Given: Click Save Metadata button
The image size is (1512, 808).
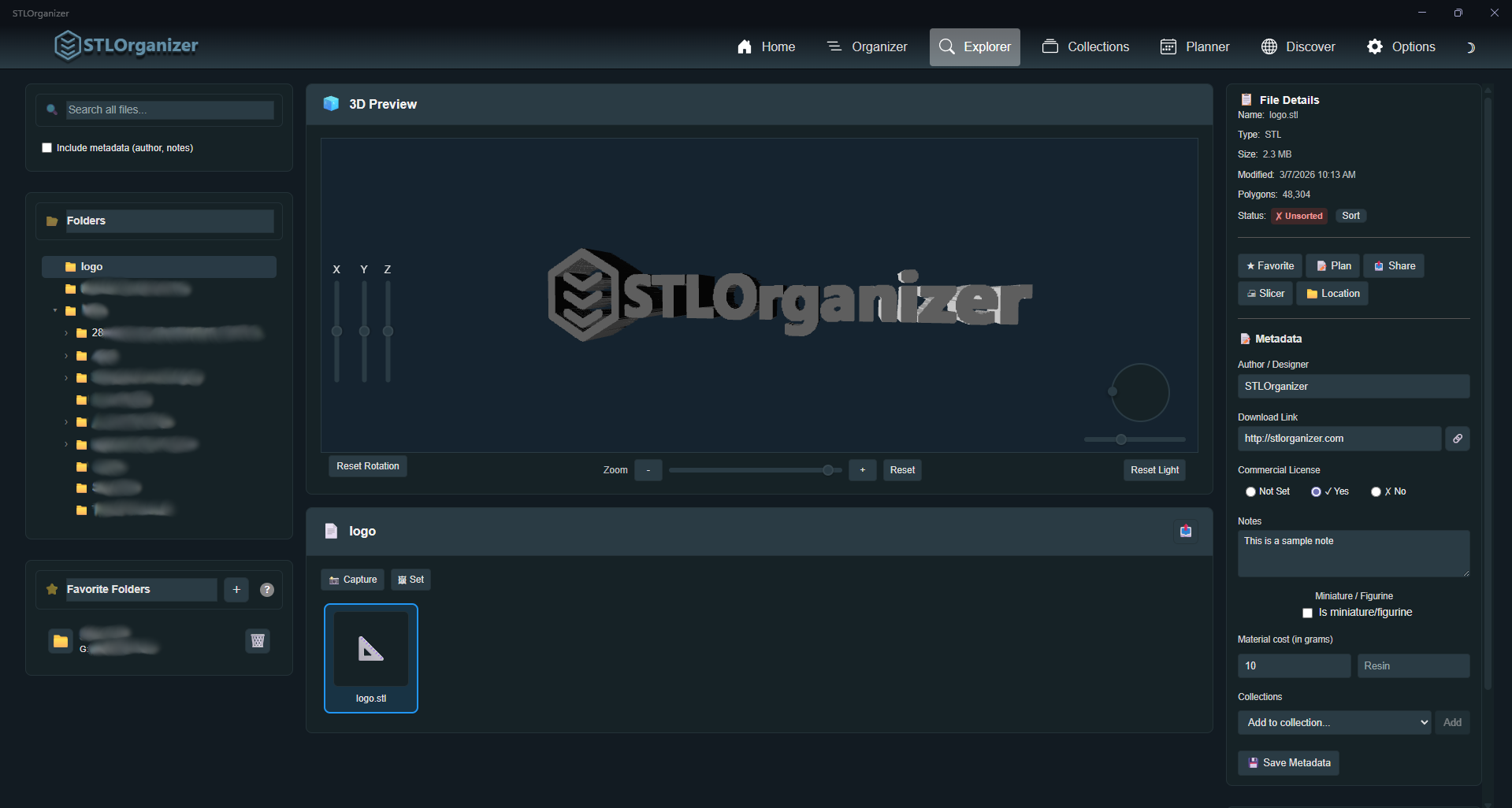Looking at the screenshot, I should point(1288,763).
